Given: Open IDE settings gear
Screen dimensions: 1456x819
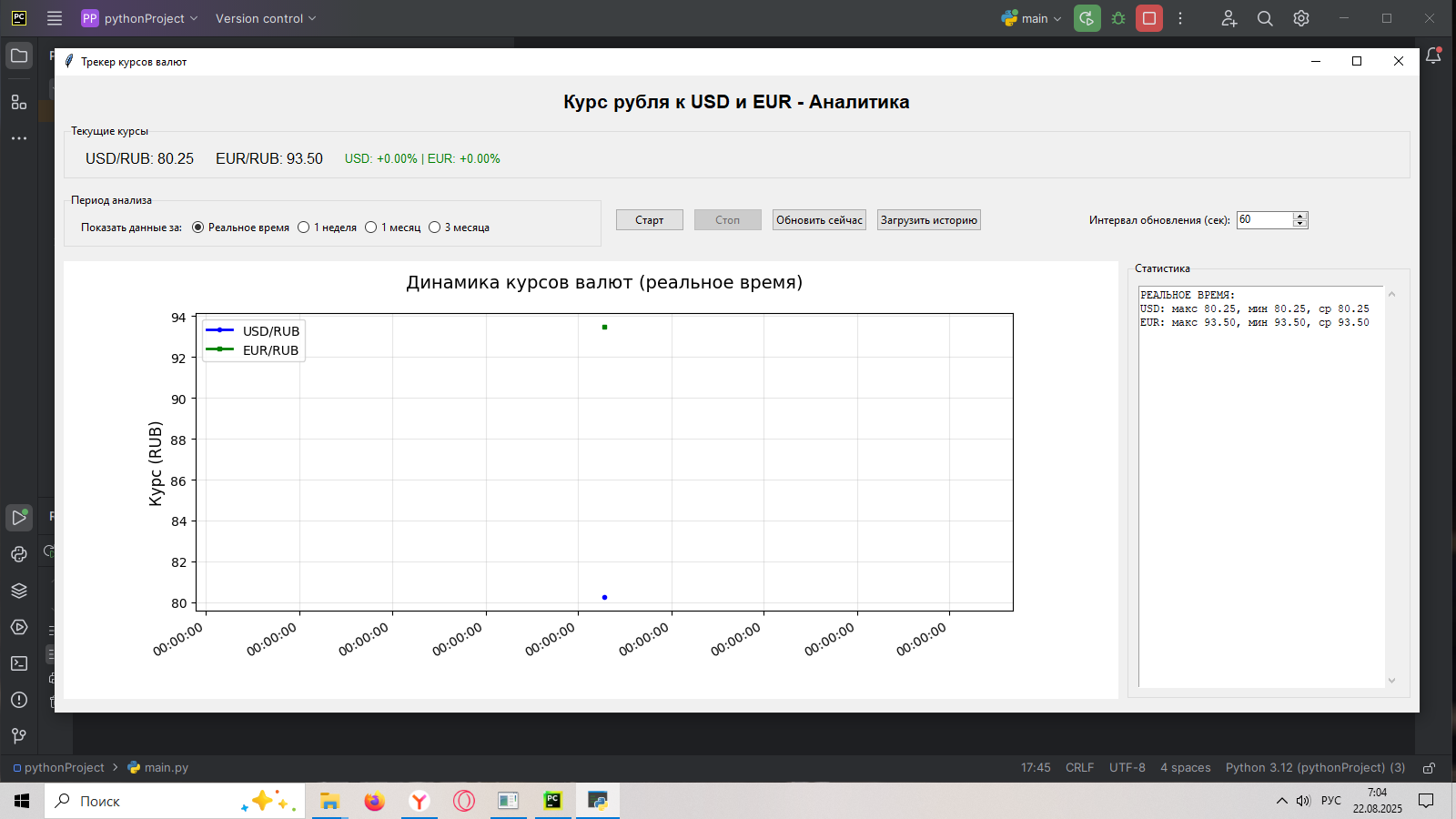Looking at the screenshot, I should pyautogui.click(x=1301, y=18).
